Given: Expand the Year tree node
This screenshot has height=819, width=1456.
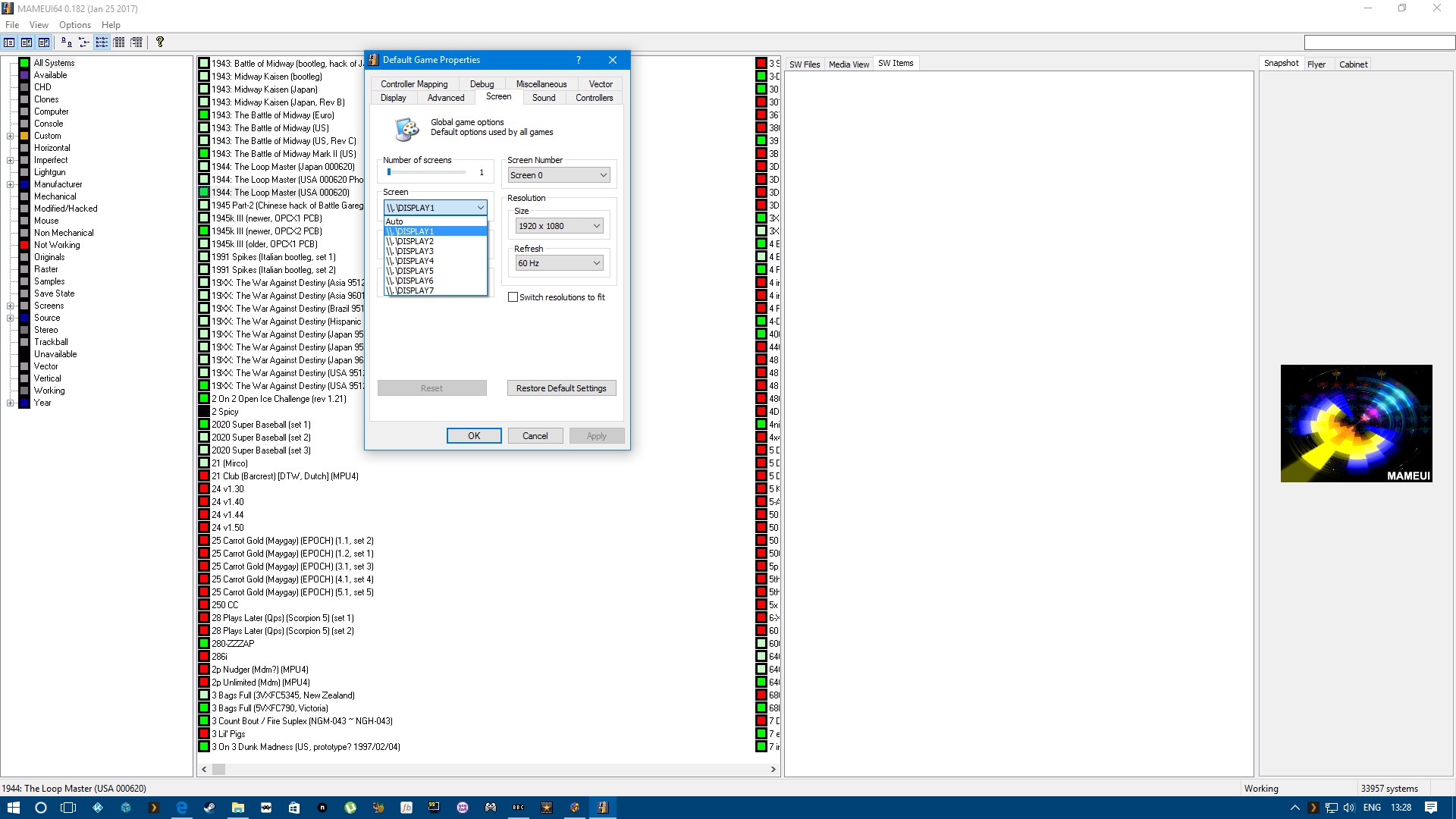Looking at the screenshot, I should pyautogui.click(x=11, y=403).
